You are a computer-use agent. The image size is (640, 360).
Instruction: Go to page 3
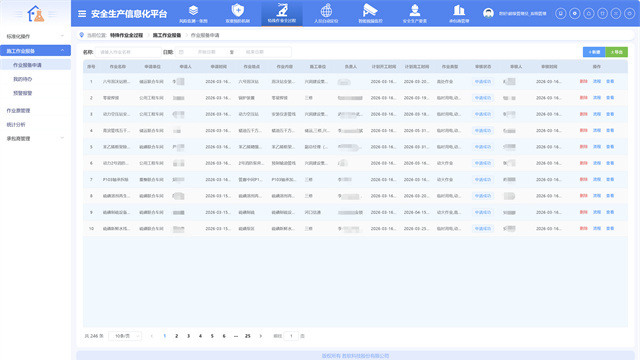tap(188, 336)
